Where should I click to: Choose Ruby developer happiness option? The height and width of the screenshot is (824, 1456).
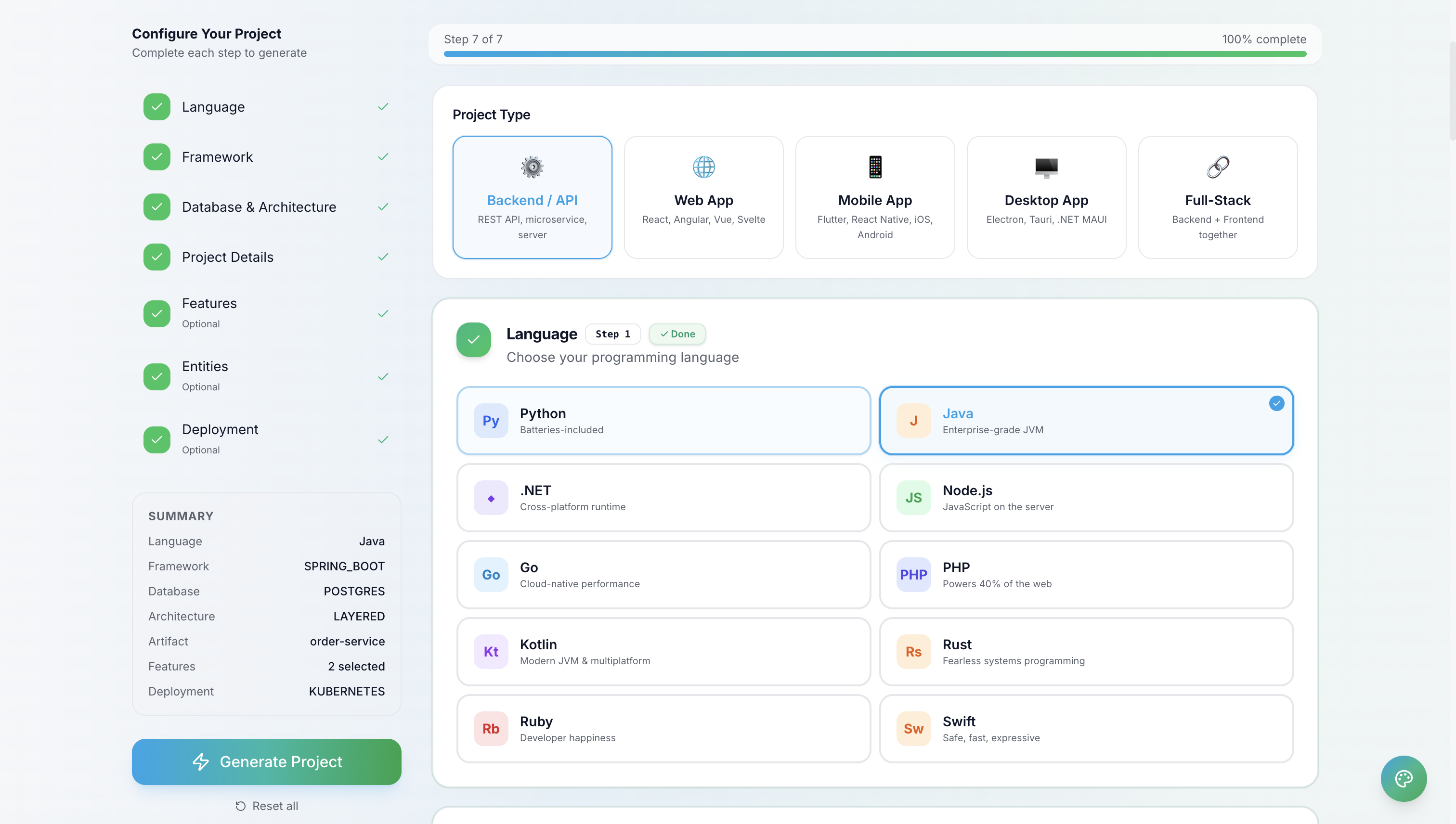[x=663, y=728]
